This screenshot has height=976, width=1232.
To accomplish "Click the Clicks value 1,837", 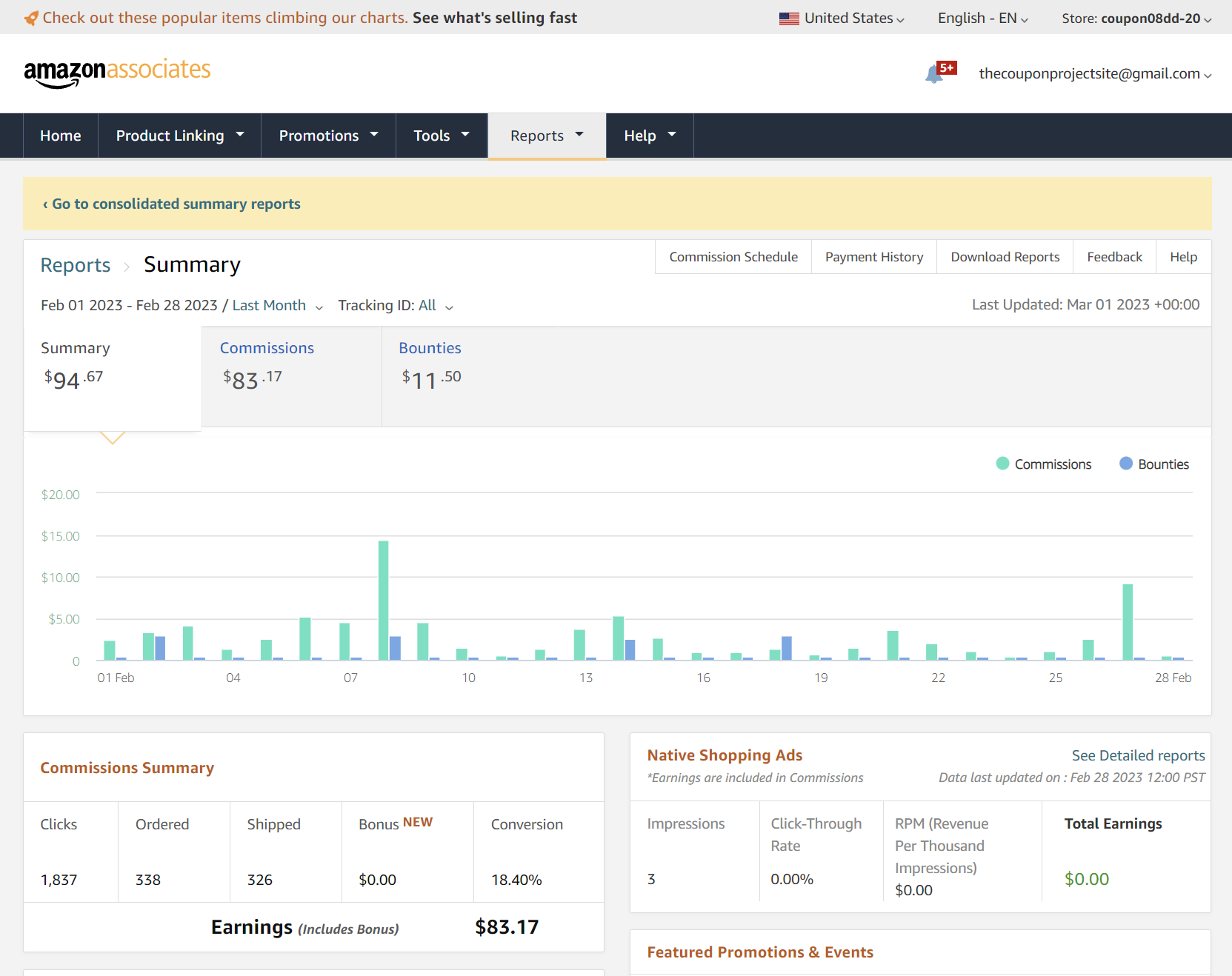I will (59, 880).
